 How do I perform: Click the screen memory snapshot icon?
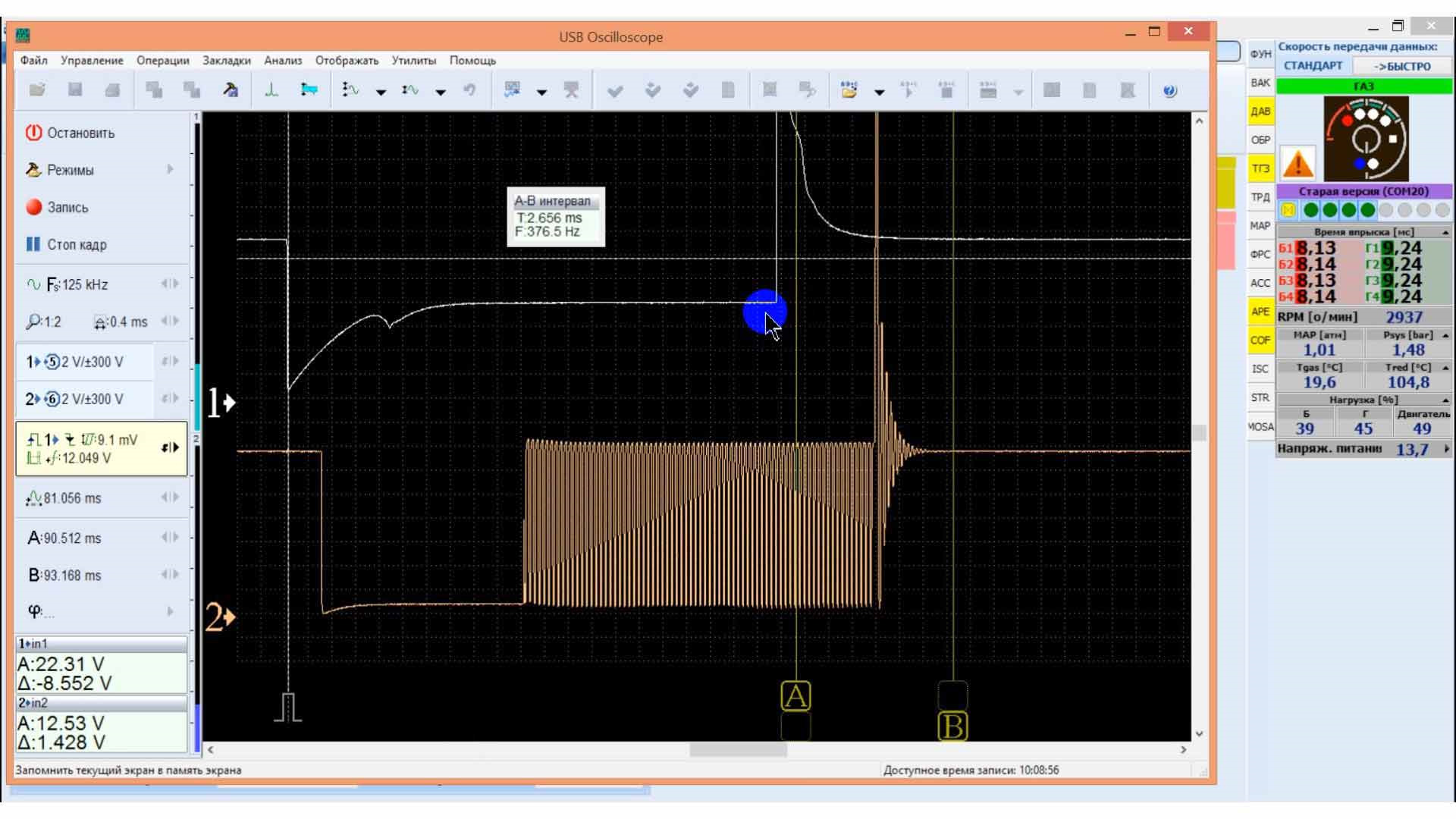pos(513,90)
